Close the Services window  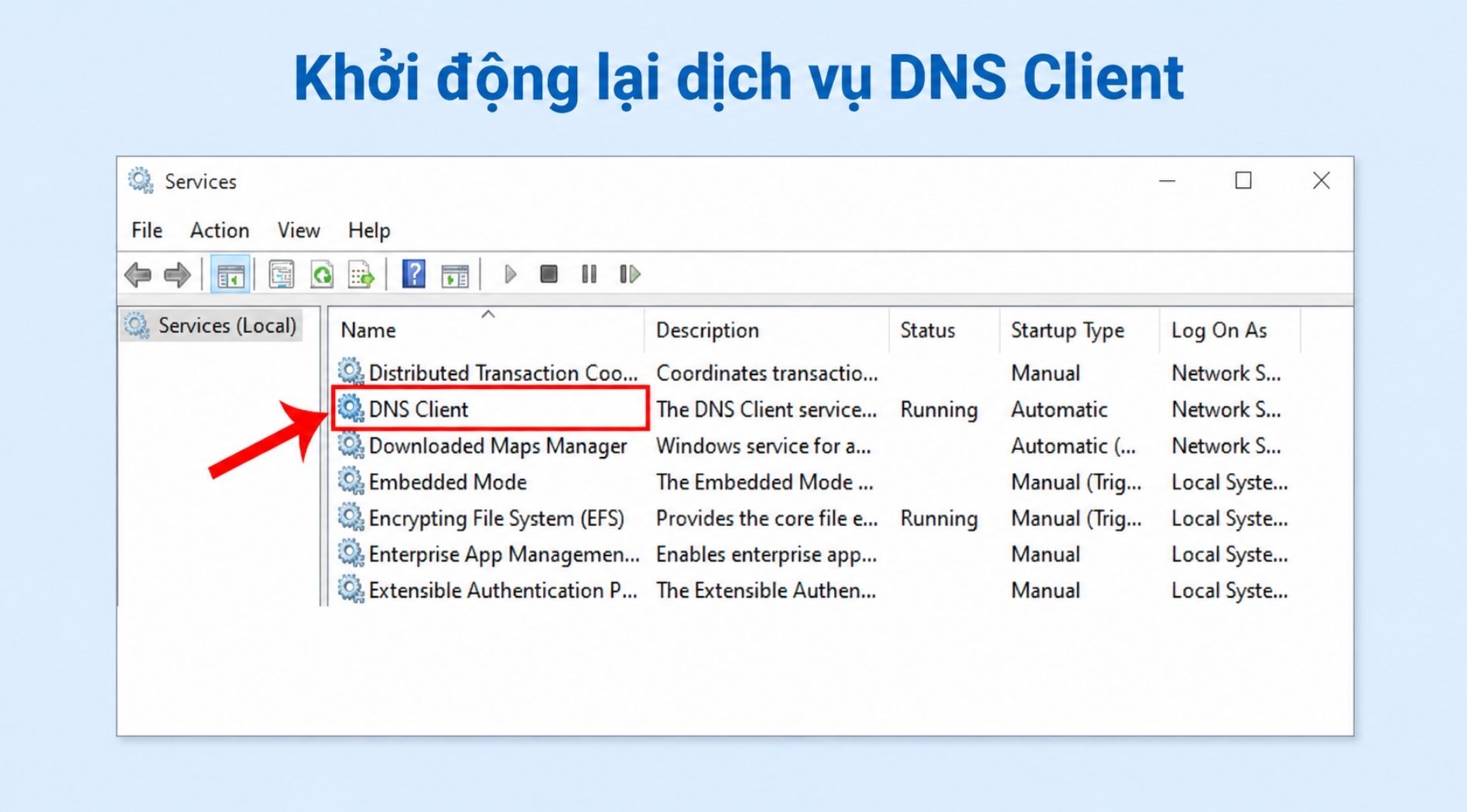1322,181
